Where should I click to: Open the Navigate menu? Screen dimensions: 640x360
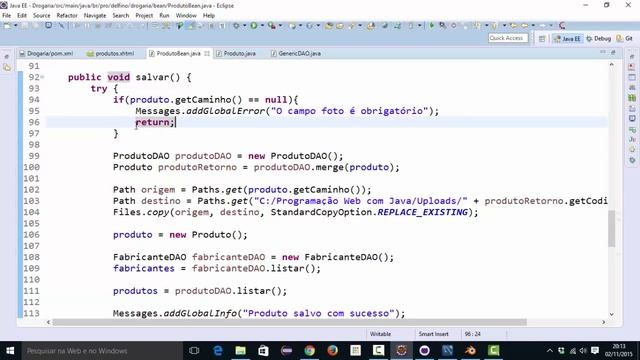coord(95,16)
